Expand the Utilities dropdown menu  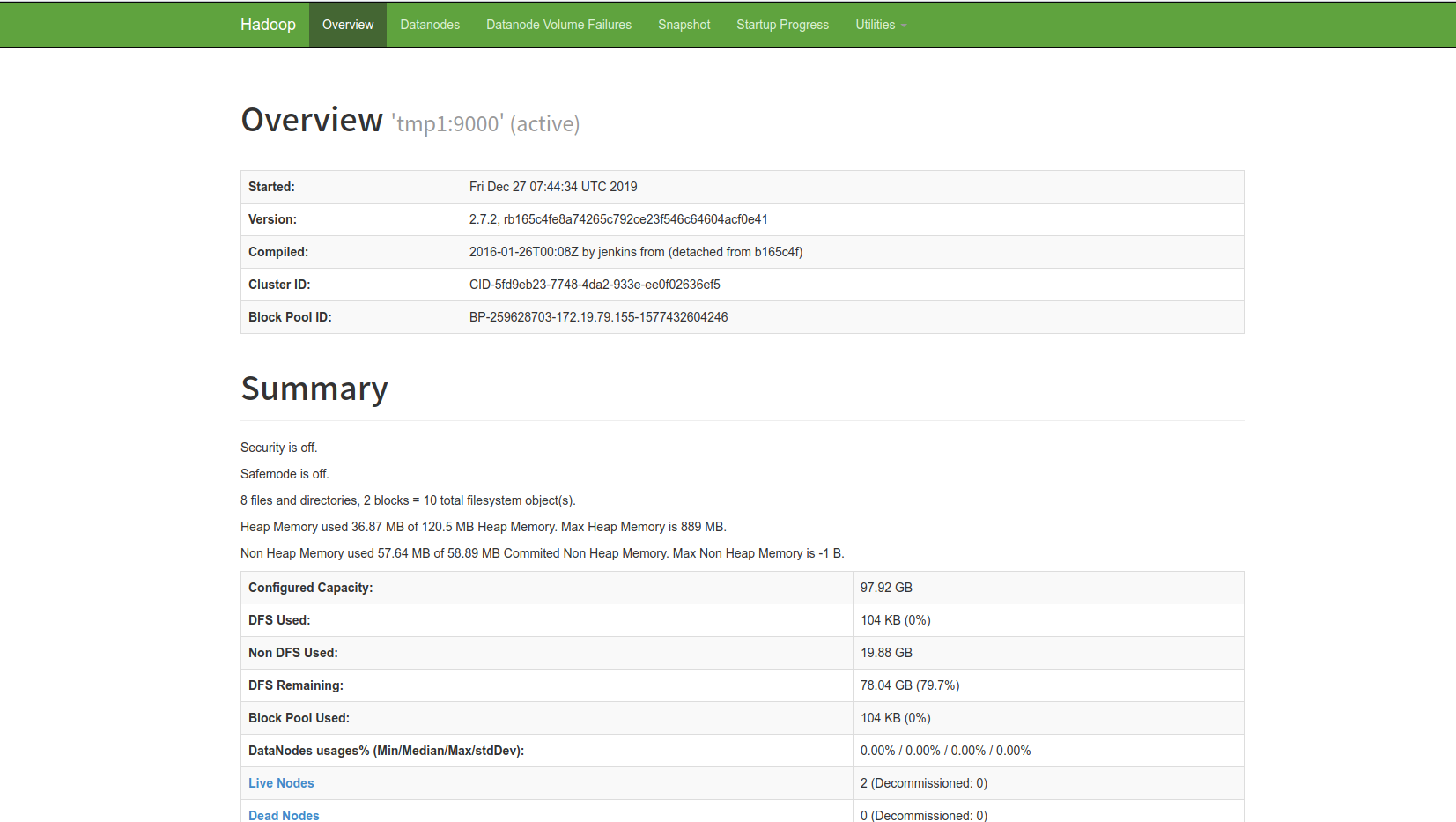(879, 24)
